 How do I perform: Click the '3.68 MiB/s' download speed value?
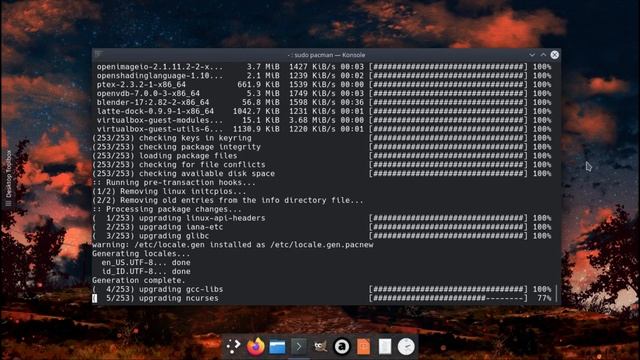click(312, 120)
